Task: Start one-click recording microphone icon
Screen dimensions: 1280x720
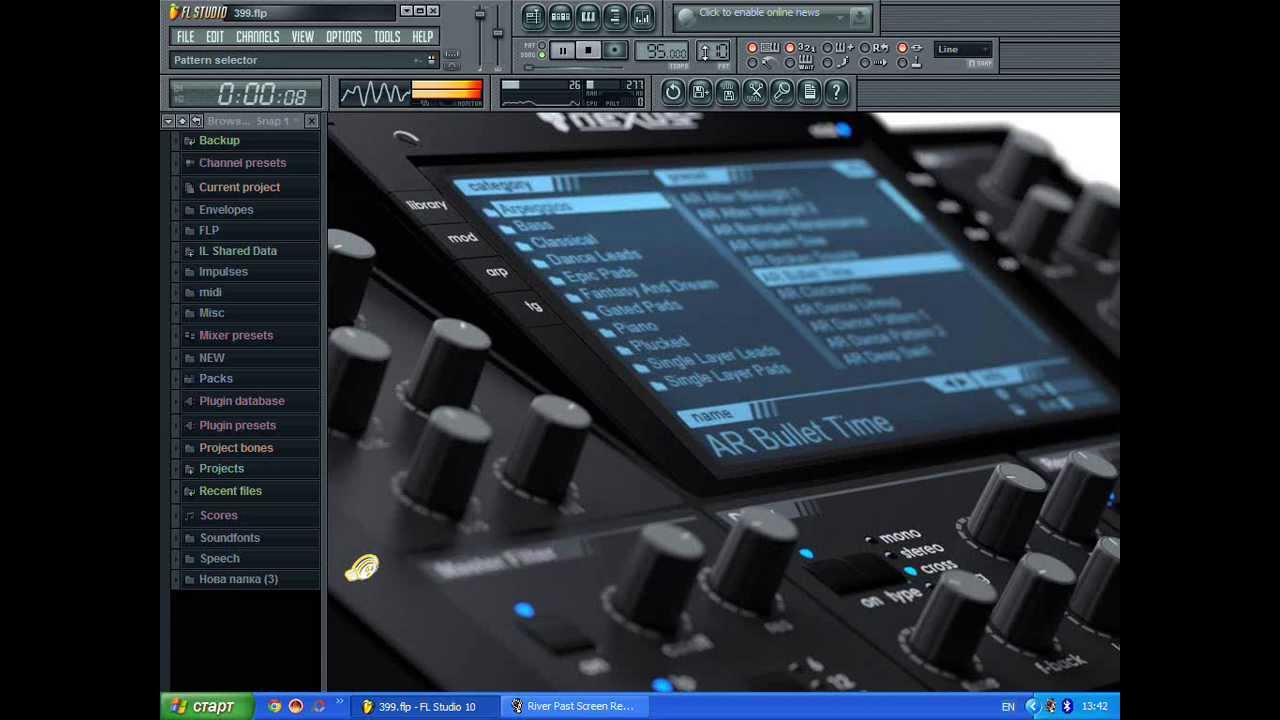Action: point(782,92)
